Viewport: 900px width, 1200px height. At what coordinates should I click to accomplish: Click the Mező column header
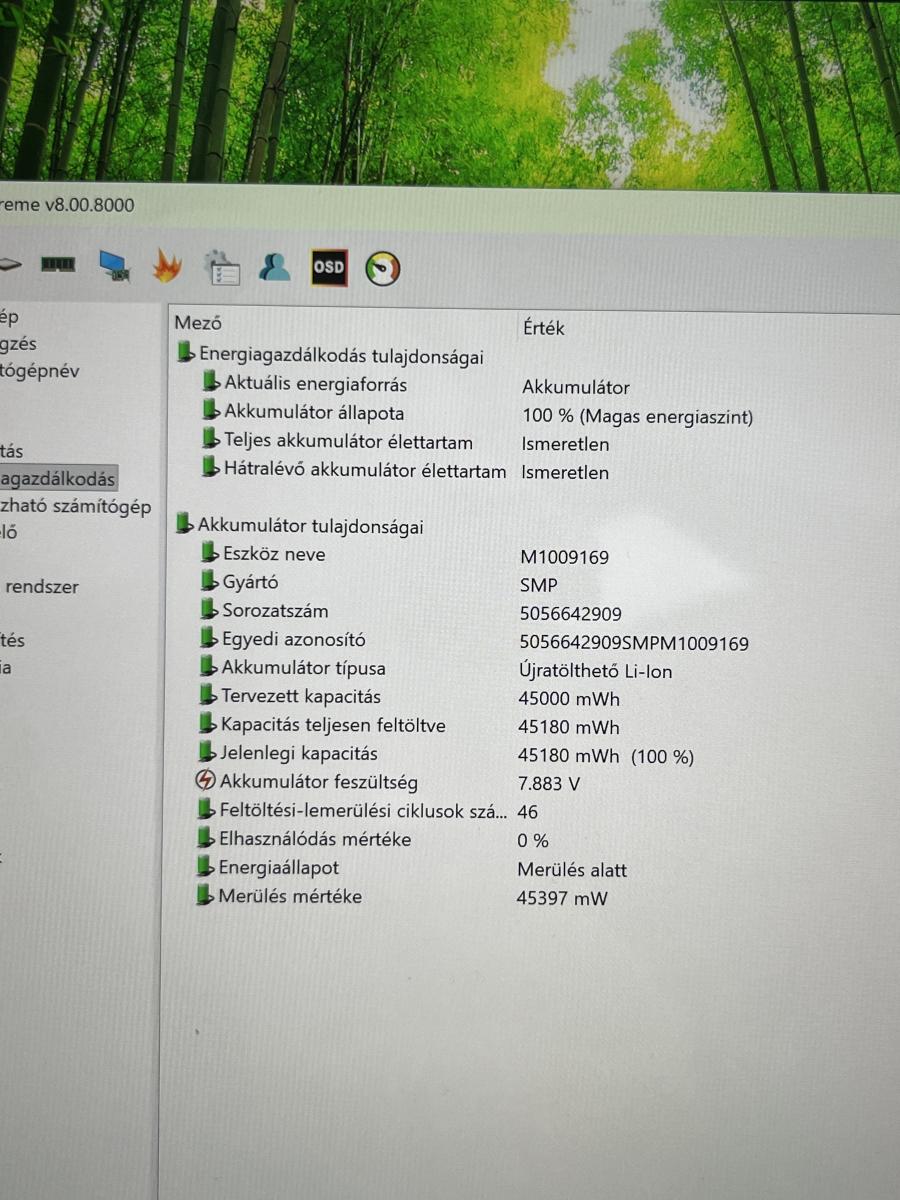click(198, 323)
